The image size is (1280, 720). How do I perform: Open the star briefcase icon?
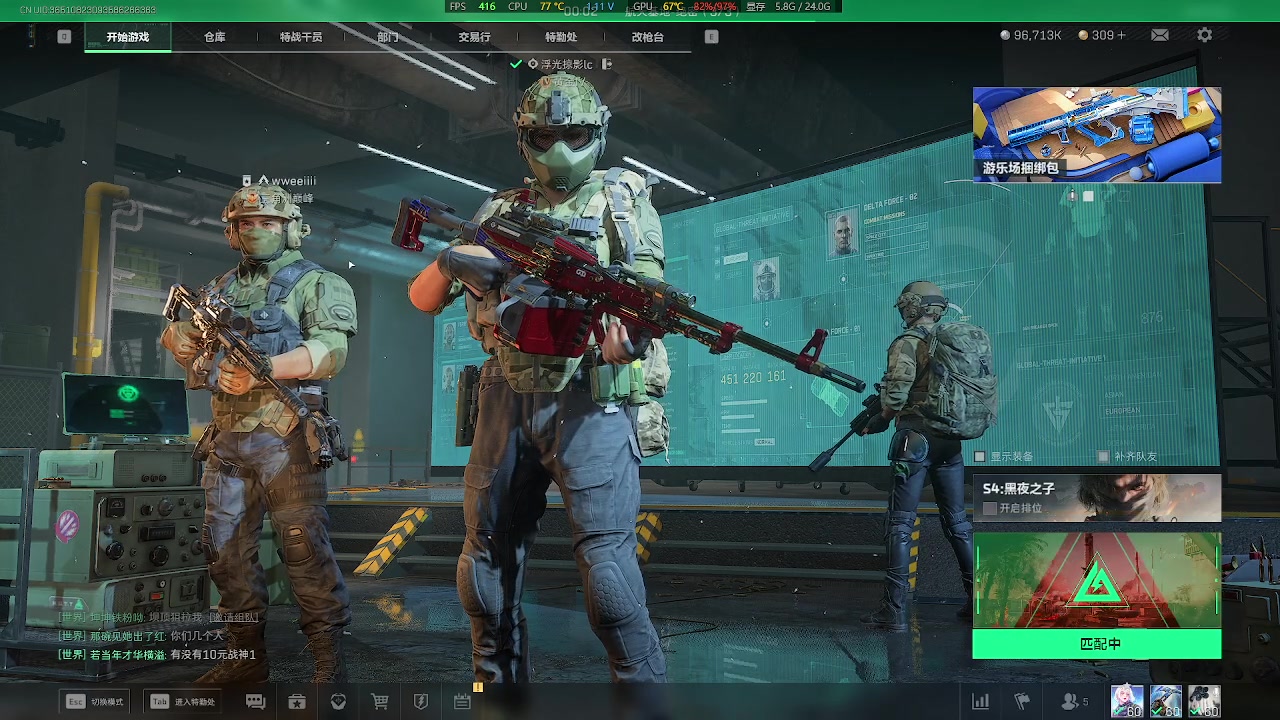point(297,702)
